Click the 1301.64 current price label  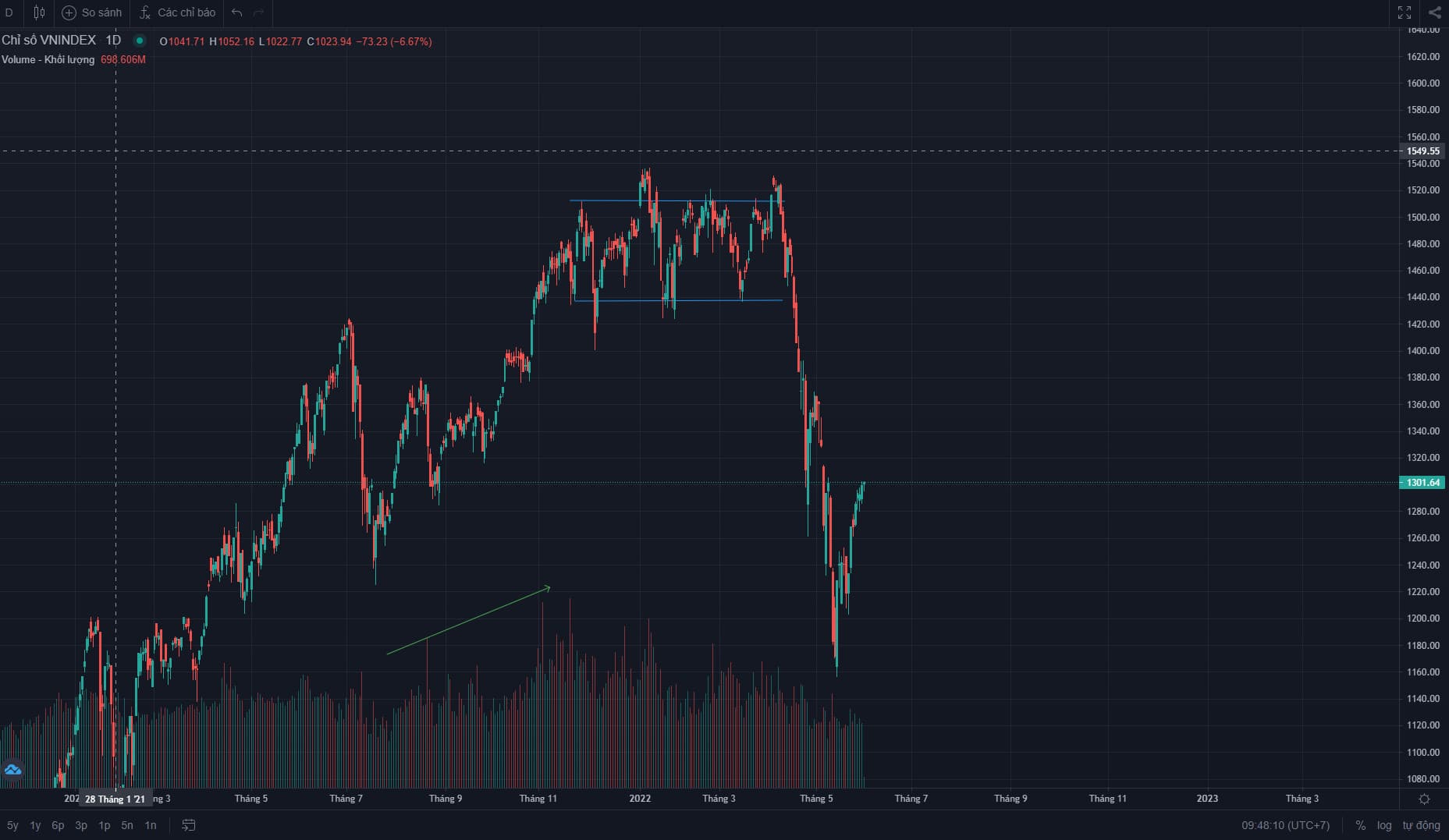tap(1423, 483)
